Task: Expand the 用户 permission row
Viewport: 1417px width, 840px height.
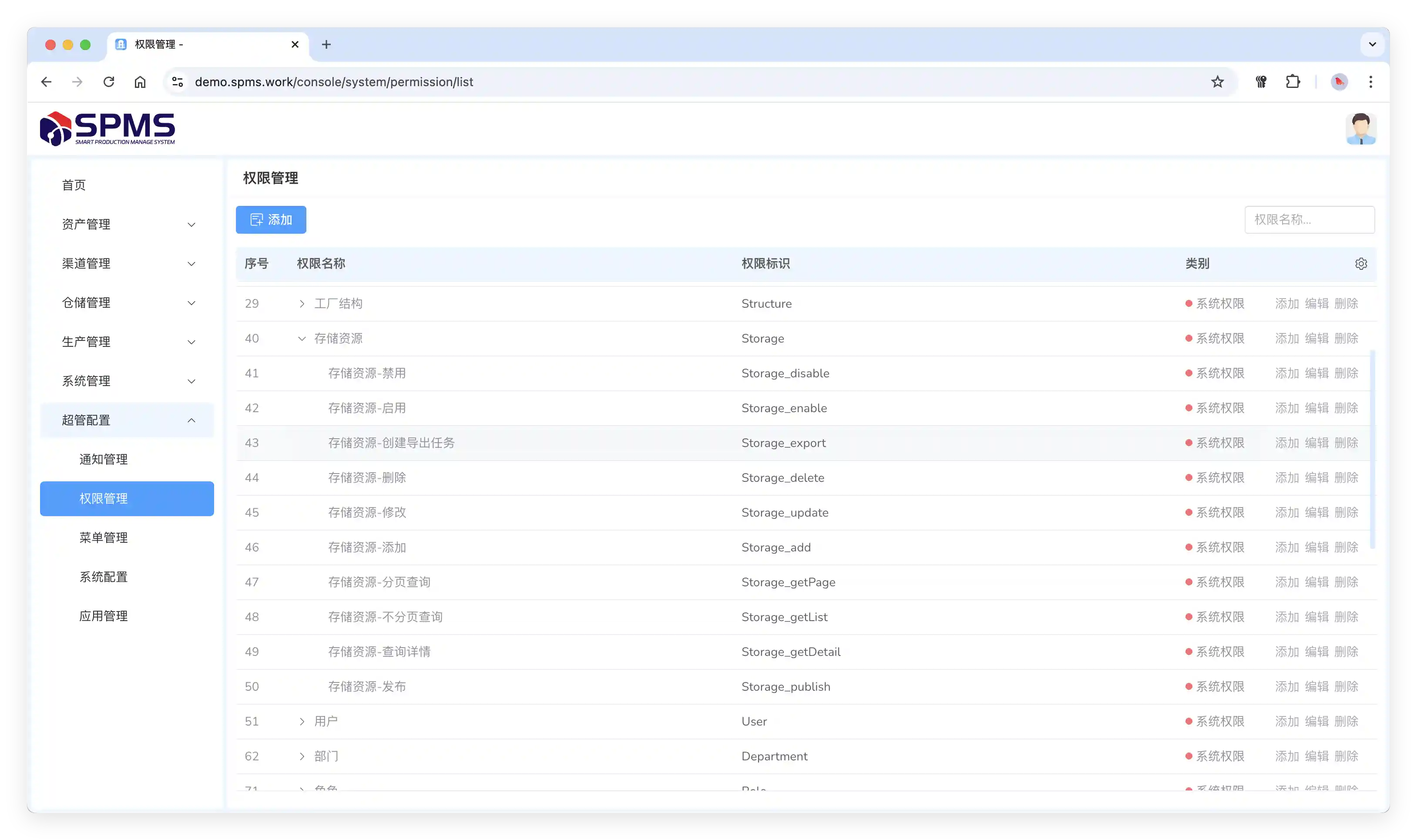Action: [302, 722]
